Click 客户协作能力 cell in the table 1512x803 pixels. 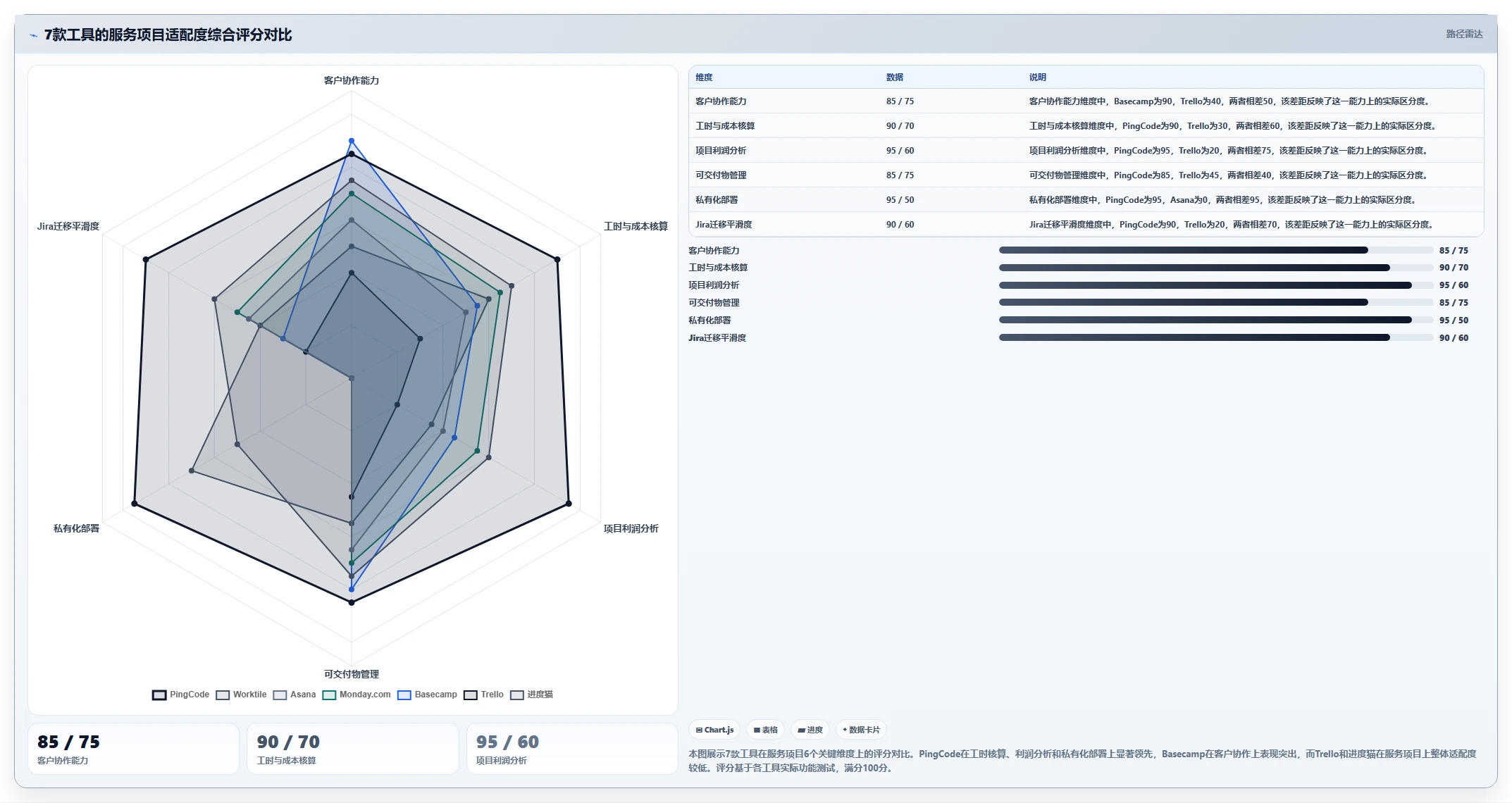721,101
